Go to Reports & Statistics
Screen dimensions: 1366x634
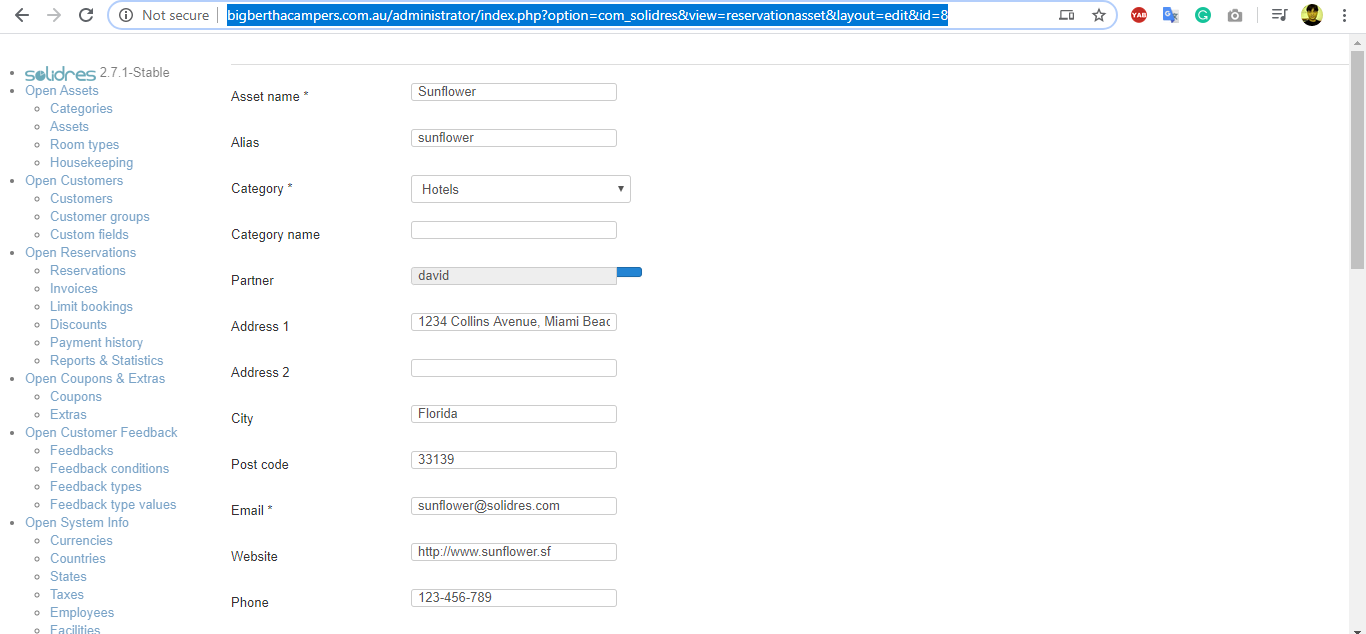tap(106, 360)
